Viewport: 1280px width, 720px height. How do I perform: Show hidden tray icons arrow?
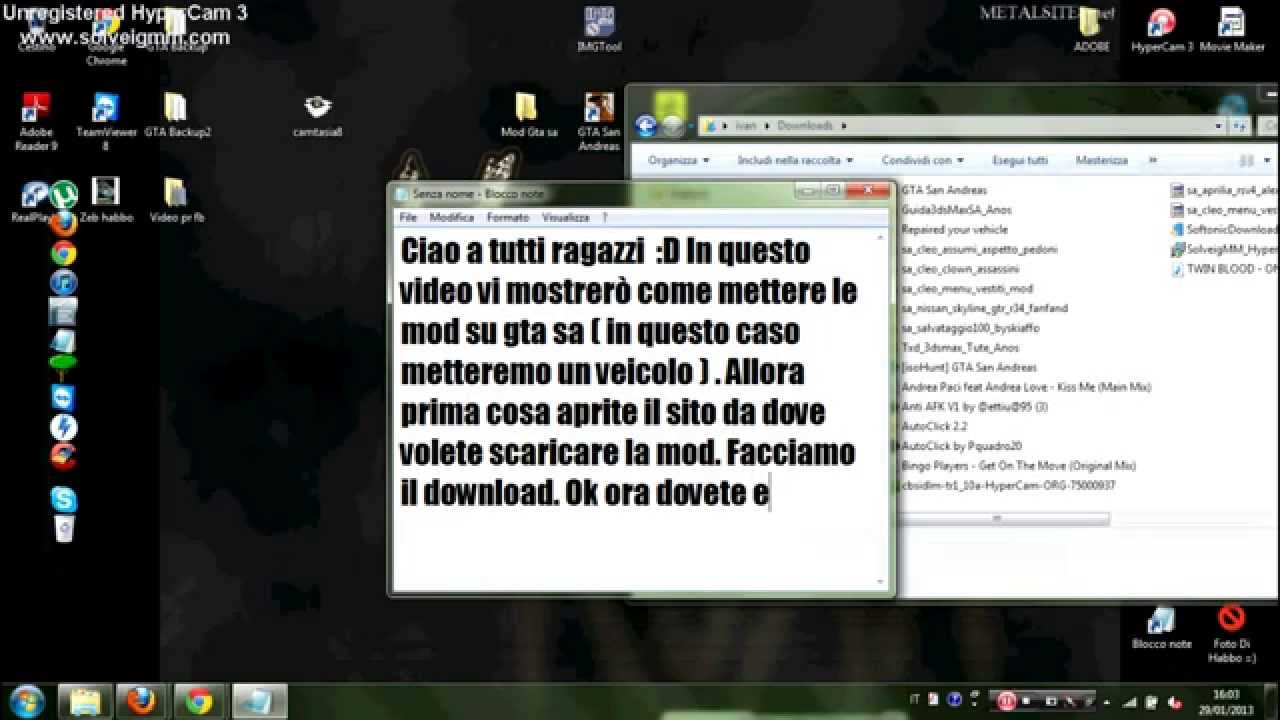[1105, 701]
